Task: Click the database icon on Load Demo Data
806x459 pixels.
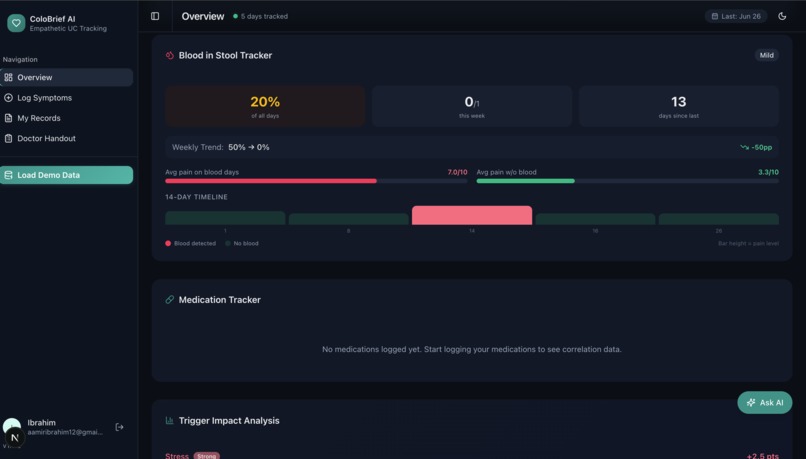Action: coord(8,175)
